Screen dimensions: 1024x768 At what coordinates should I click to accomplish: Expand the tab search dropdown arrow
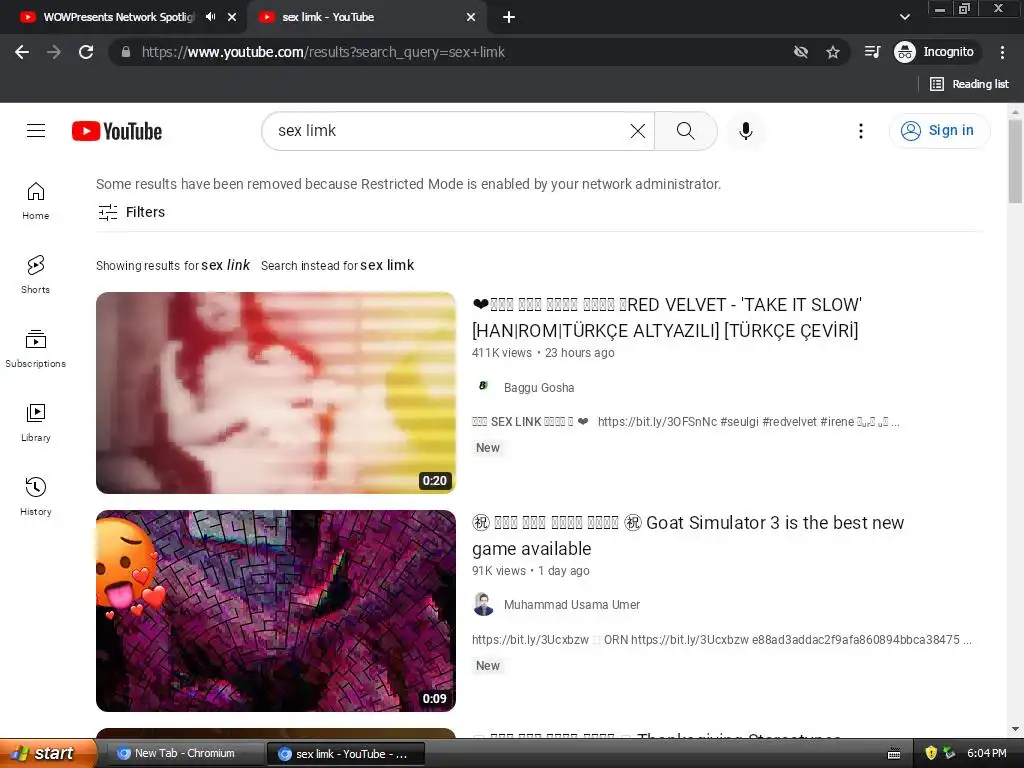point(904,18)
